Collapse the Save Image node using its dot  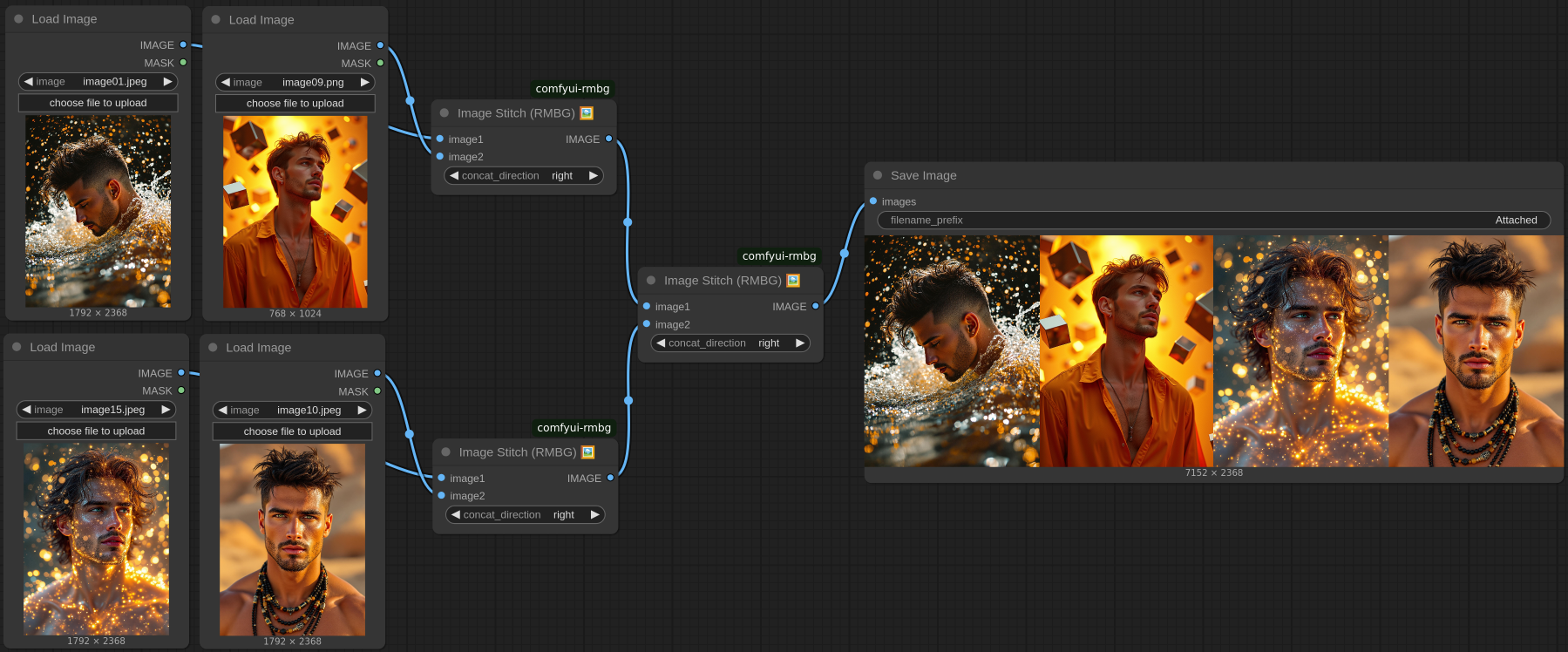pos(878,175)
